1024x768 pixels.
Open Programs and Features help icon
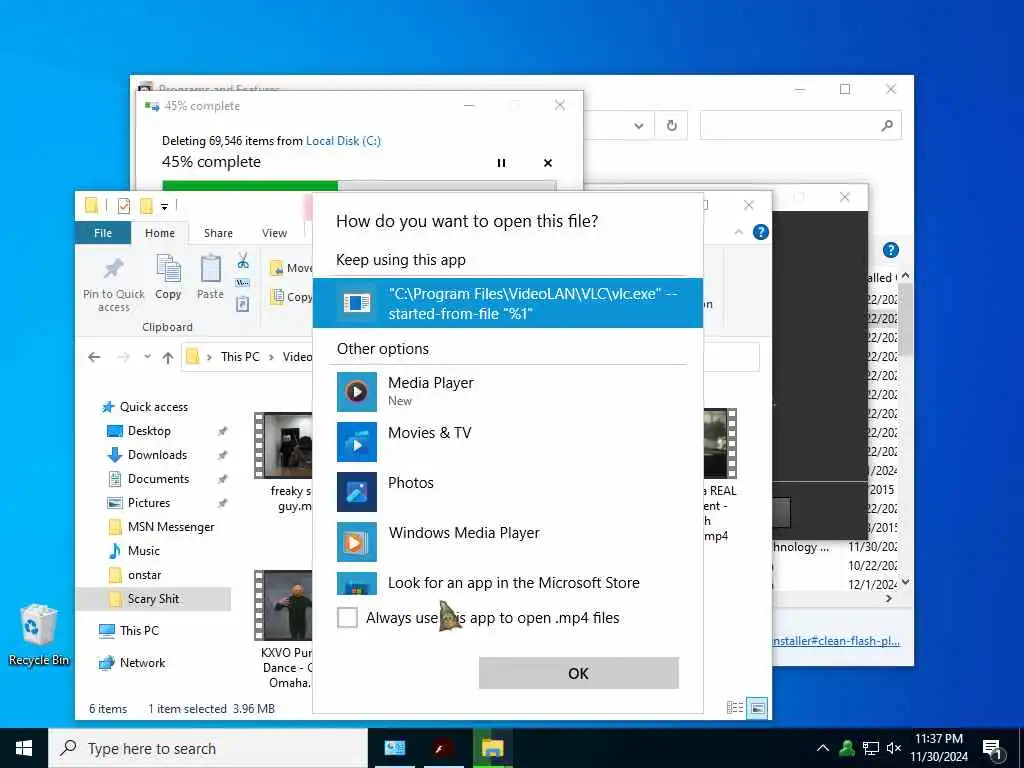click(x=890, y=250)
